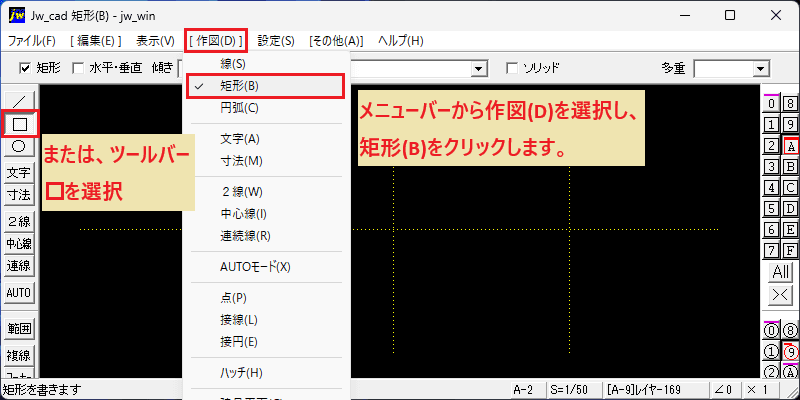Viewport: 800px width, 400px height.
Task: Select the line tool in left toolbar
Action: (19, 101)
